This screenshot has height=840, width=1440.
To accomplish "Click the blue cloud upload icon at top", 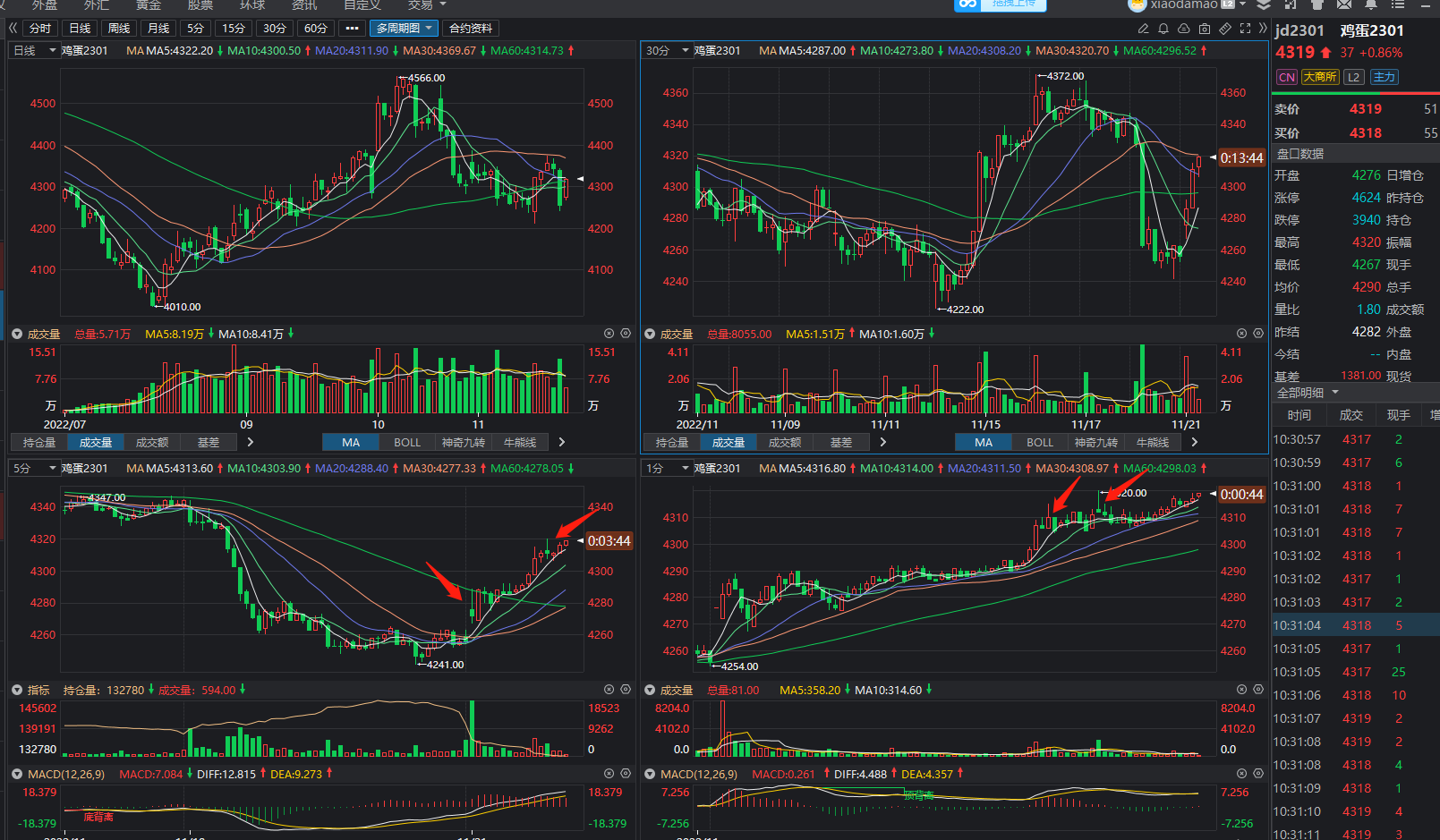I will tap(967, 4).
